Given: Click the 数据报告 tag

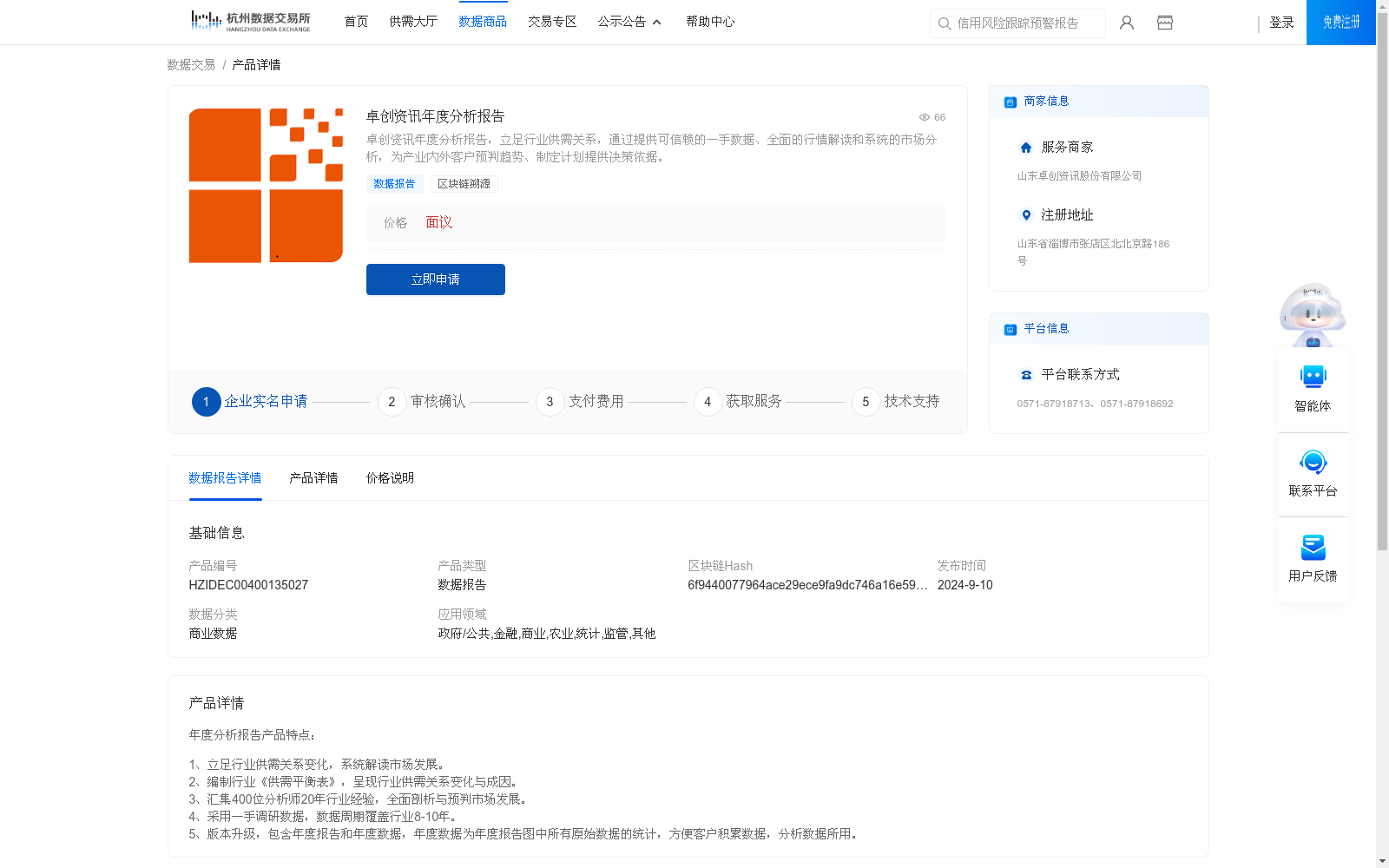Looking at the screenshot, I should [x=395, y=184].
